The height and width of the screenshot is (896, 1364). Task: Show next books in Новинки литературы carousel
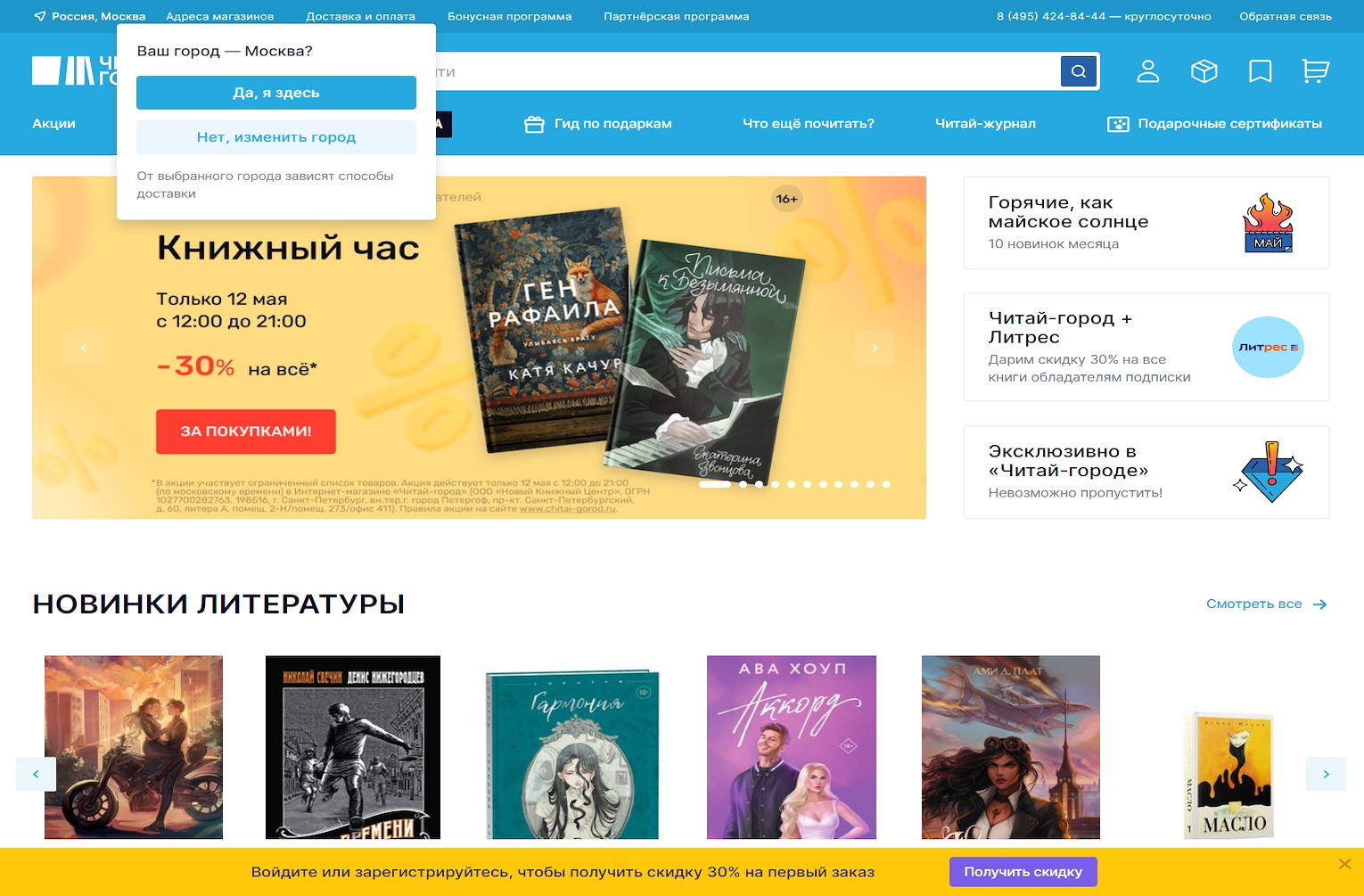tap(1327, 774)
